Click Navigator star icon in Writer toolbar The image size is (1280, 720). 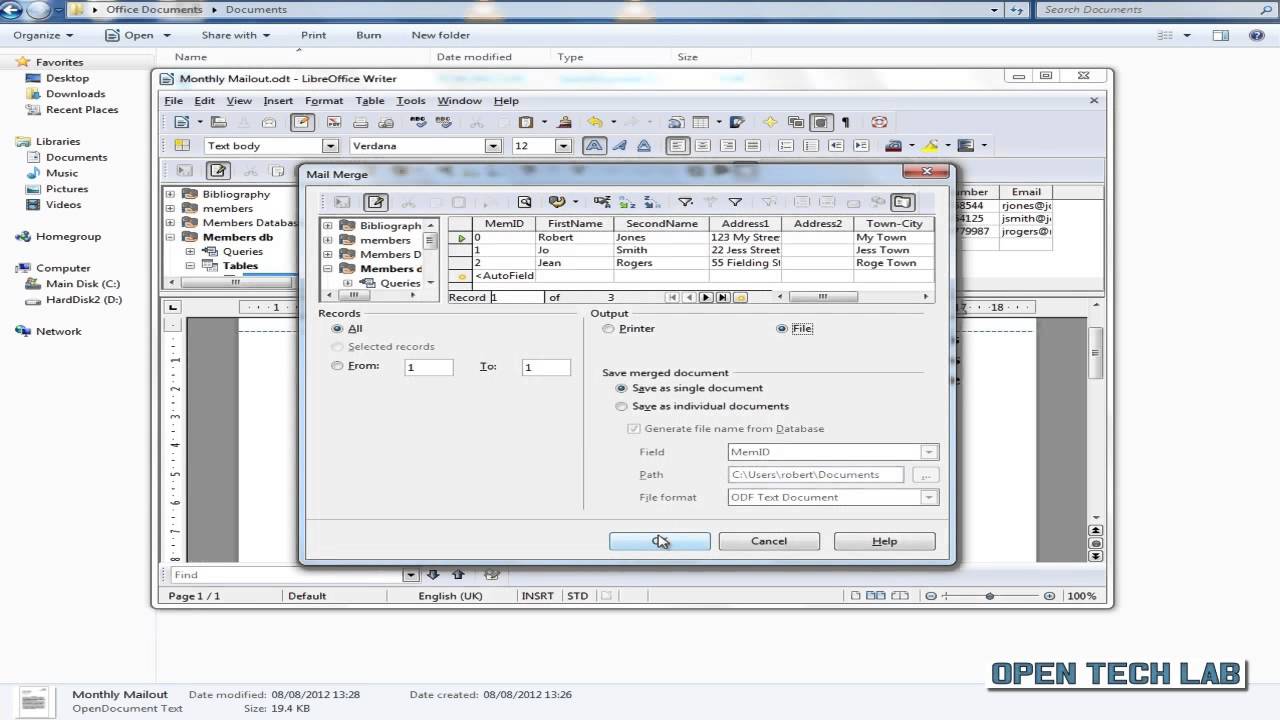(x=770, y=122)
